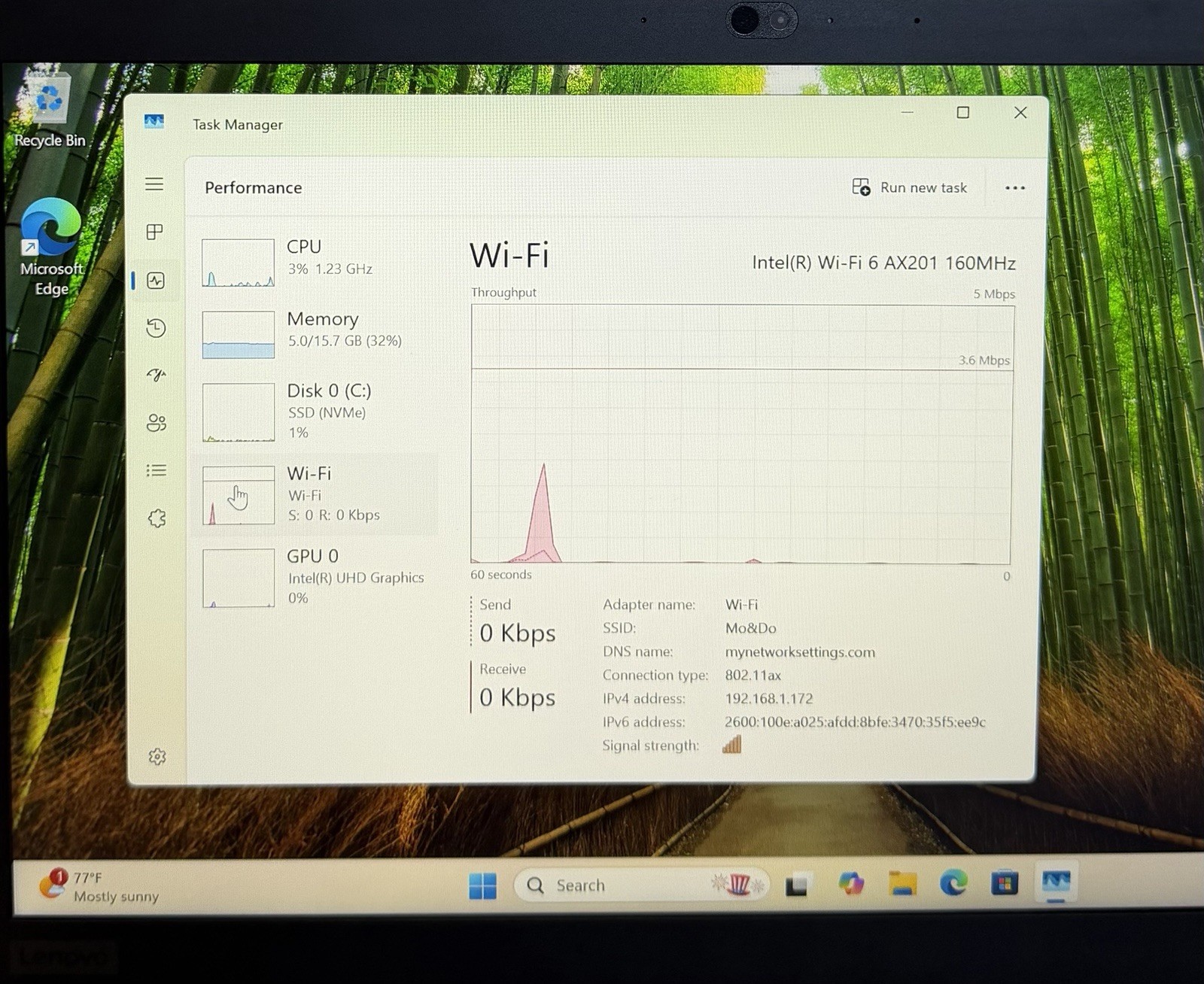Maximize the Task Manager window

point(962,112)
